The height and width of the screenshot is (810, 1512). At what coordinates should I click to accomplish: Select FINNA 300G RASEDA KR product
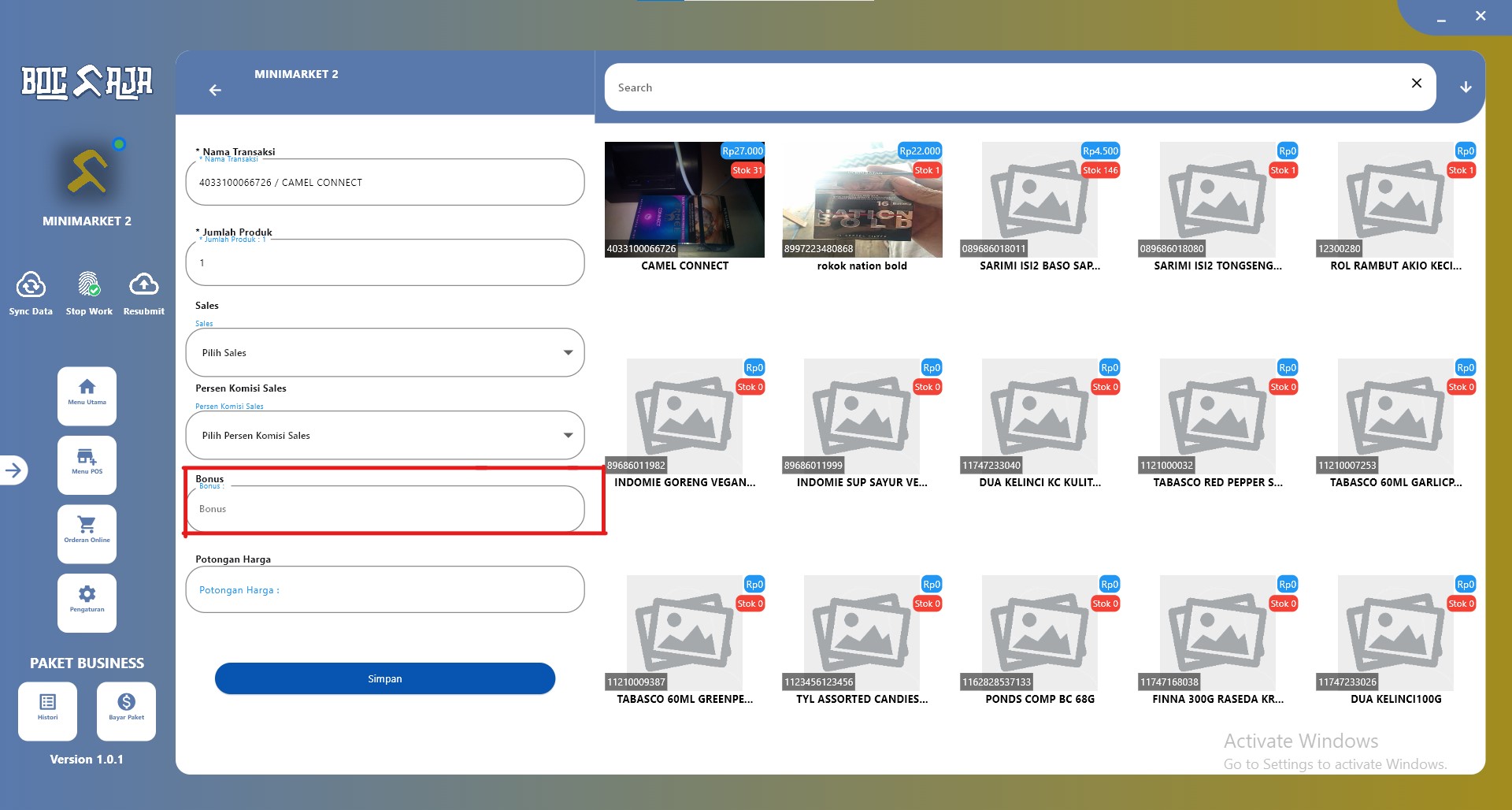1217,633
